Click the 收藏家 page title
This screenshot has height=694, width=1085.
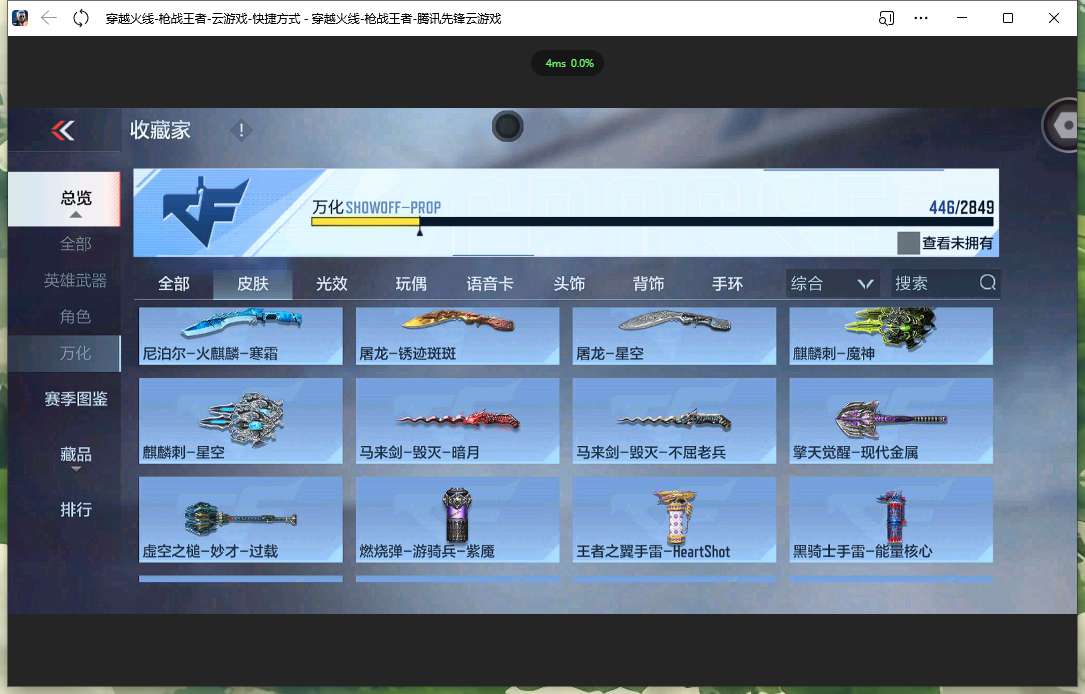coord(160,130)
